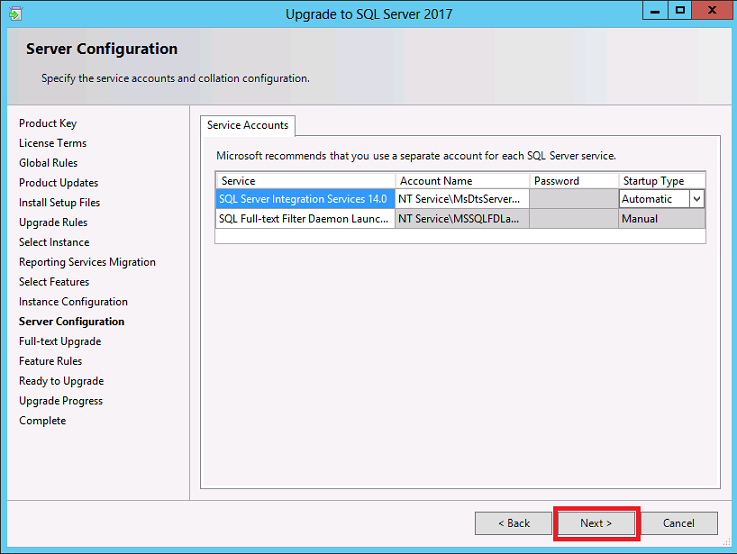Screen dimensions: 737x554
Task: Click the password field for Integration Services
Action: coord(574,199)
